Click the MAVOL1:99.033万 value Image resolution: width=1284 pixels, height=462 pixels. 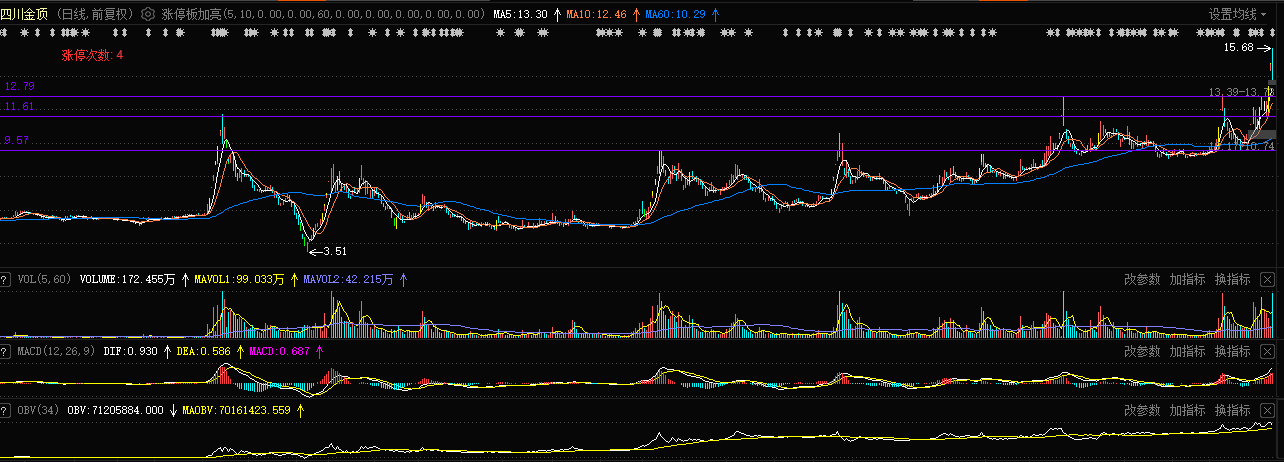coord(238,280)
